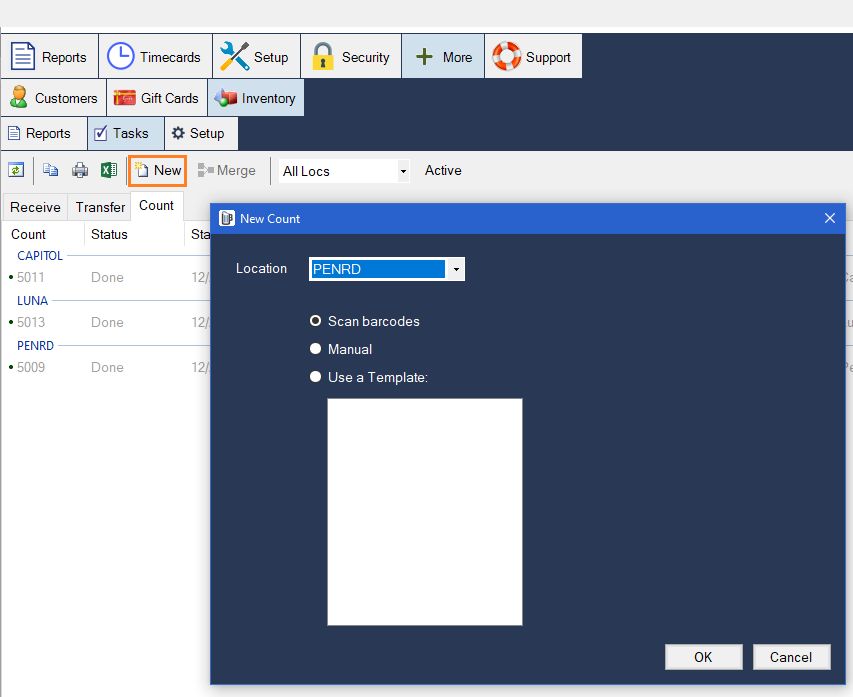The image size is (853, 697).
Task: Switch to the Transfer tab
Action: pos(100,207)
